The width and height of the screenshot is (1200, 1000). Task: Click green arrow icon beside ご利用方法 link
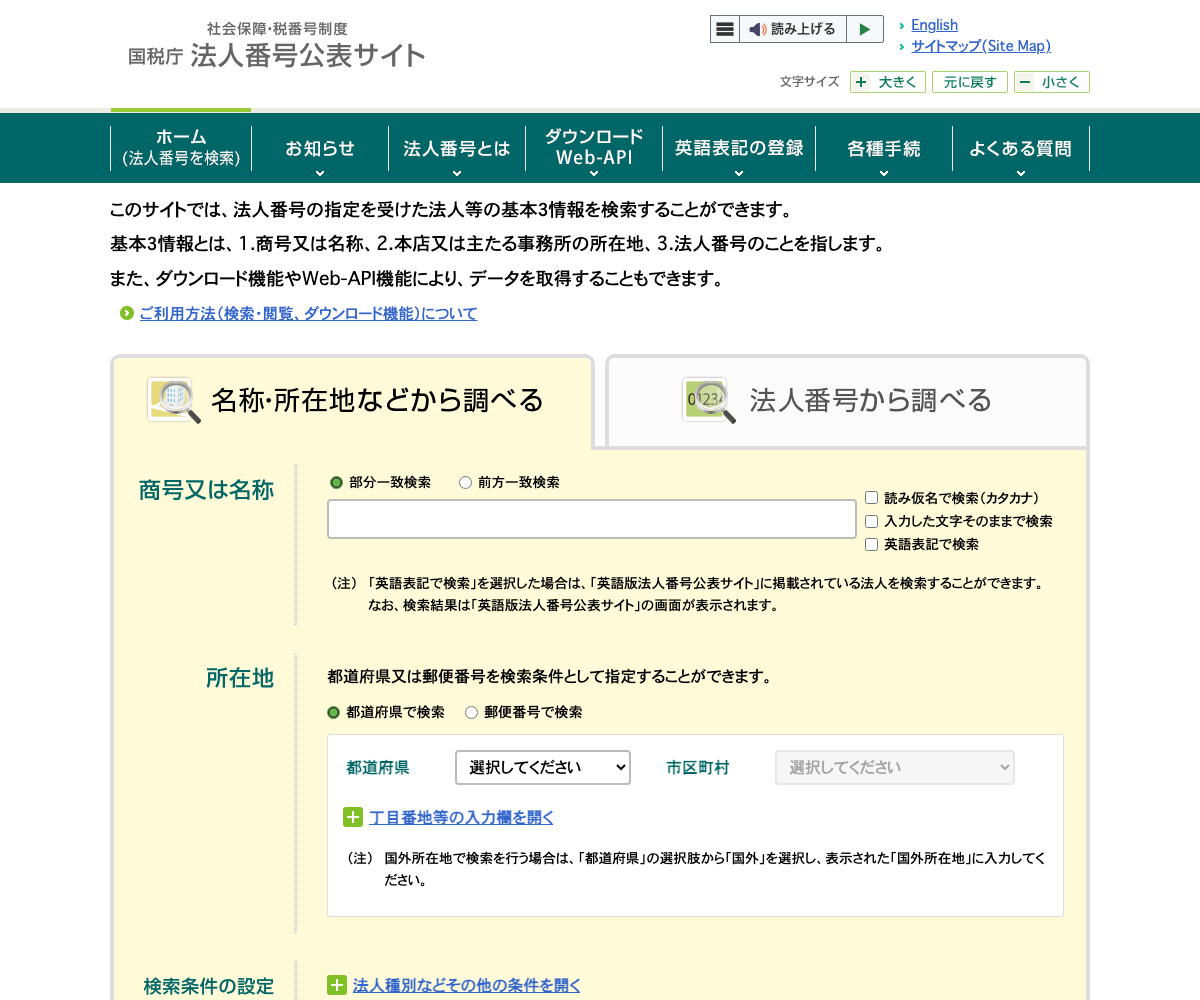tap(127, 314)
